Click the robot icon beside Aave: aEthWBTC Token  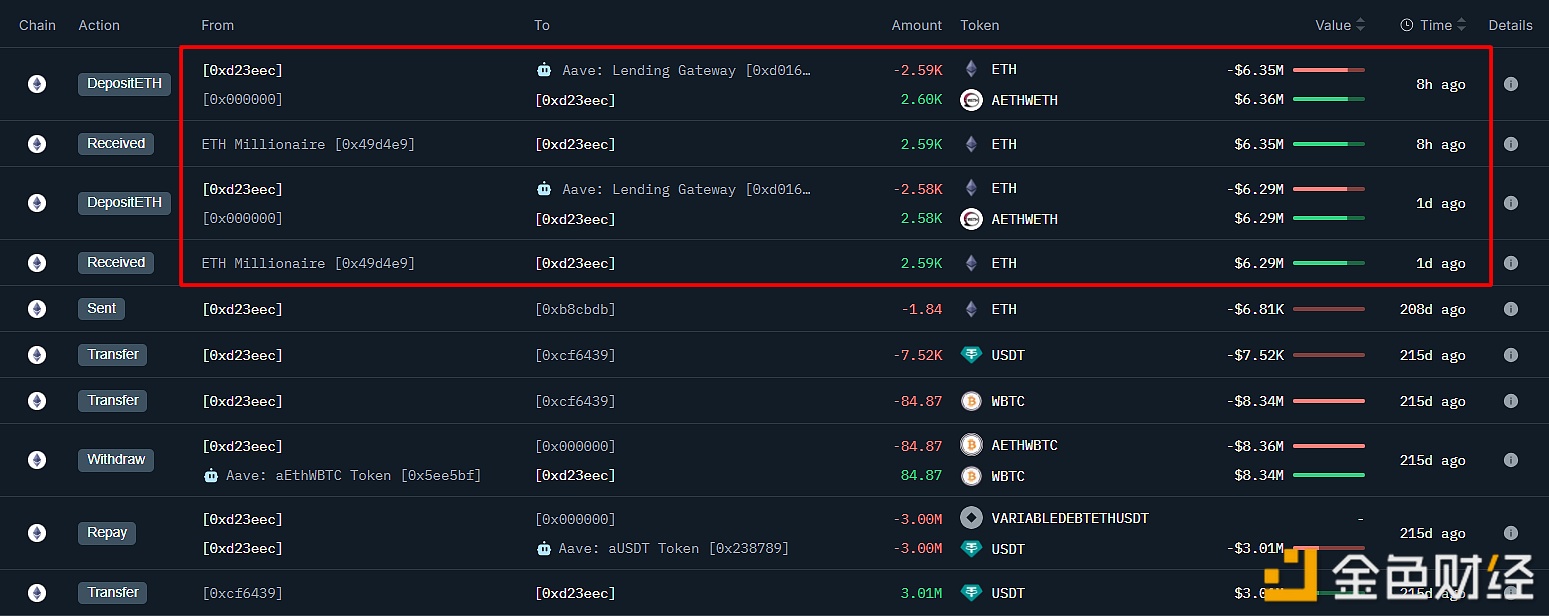pyautogui.click(x=211, y=475)
